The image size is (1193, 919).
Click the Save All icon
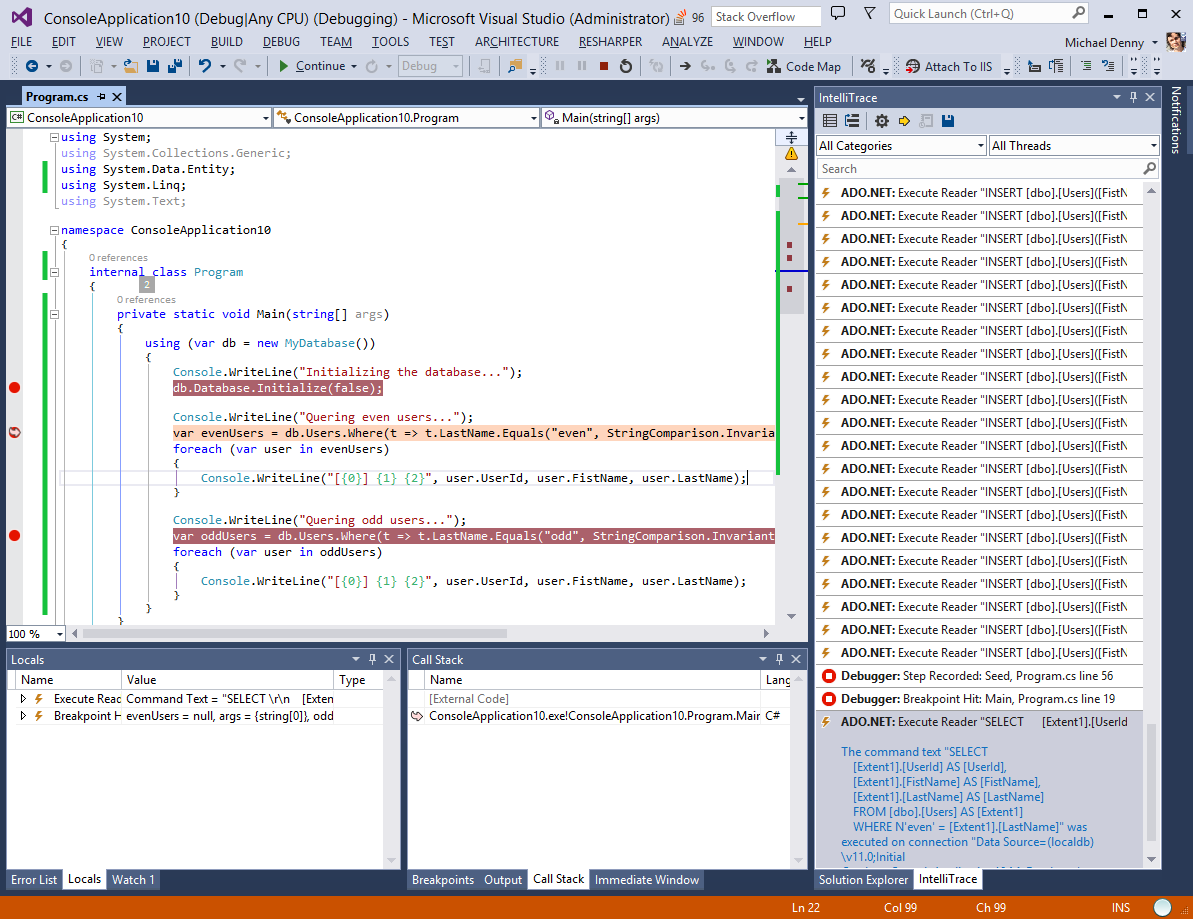[x=174, y=66]
